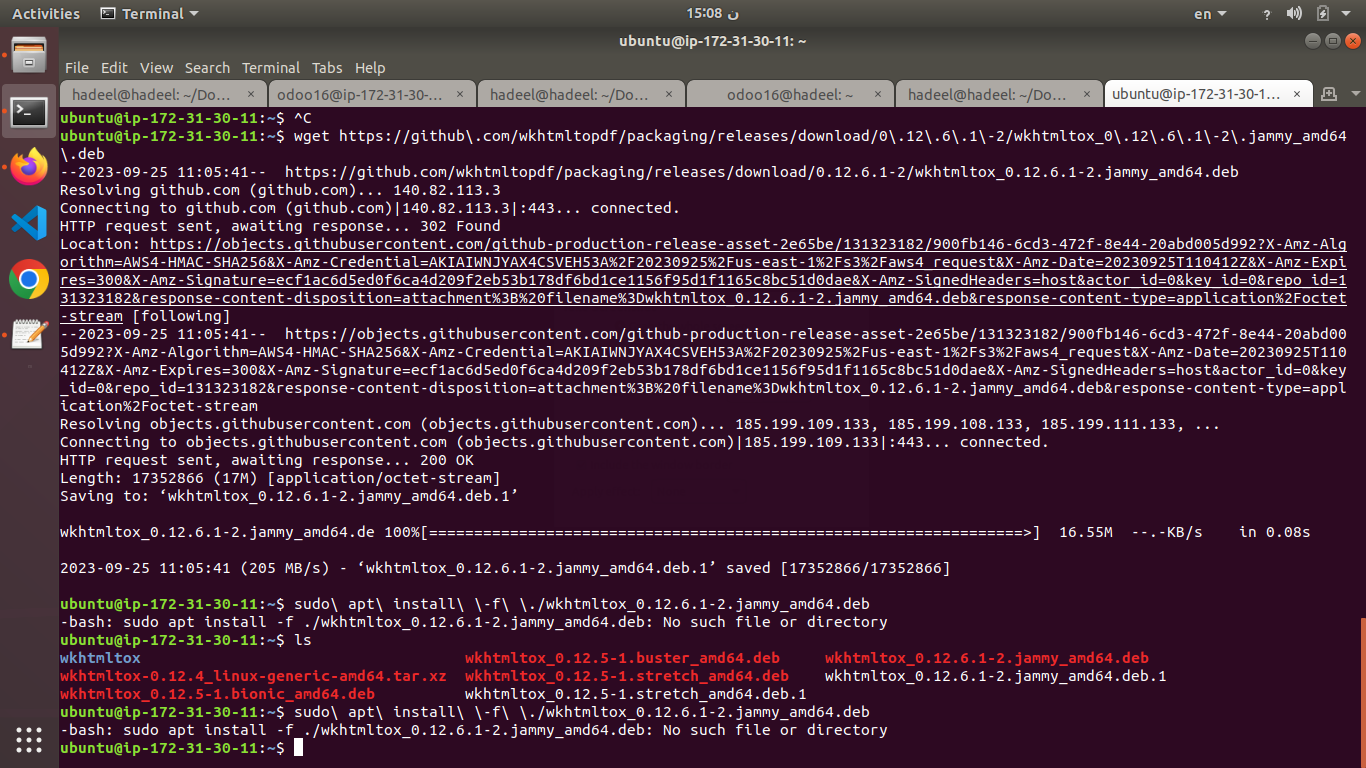Open the File menu
1366x768 pixels.
pyautogui.click(x=76, y=68)
